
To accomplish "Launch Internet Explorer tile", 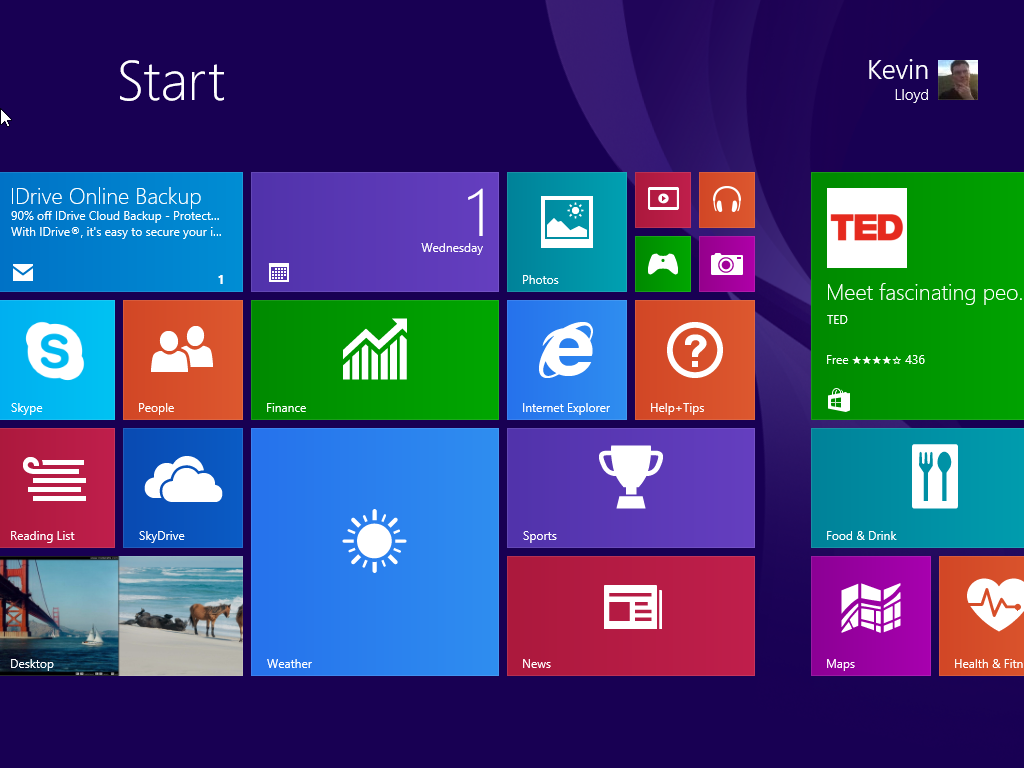I will click(567, 360).
